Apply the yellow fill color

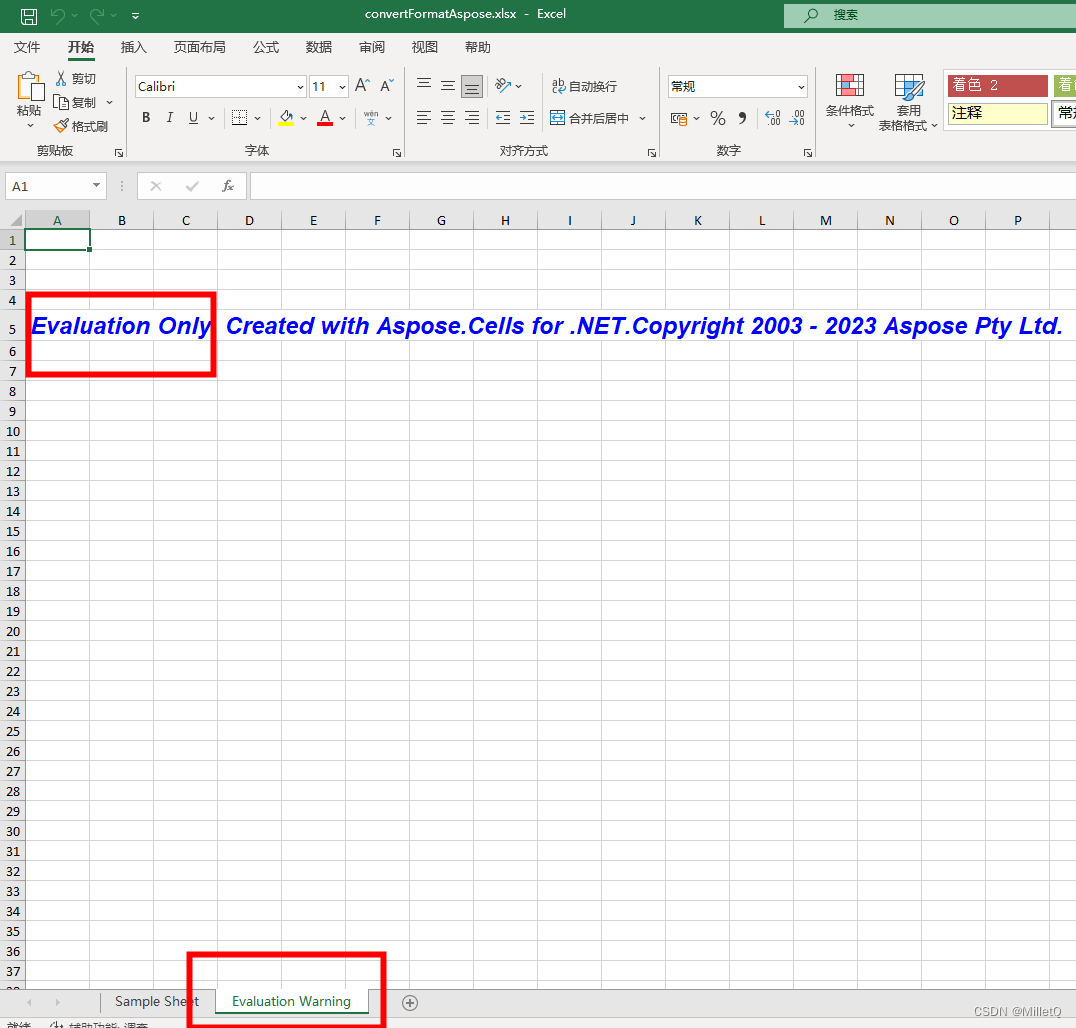click(x=286, y=118)
